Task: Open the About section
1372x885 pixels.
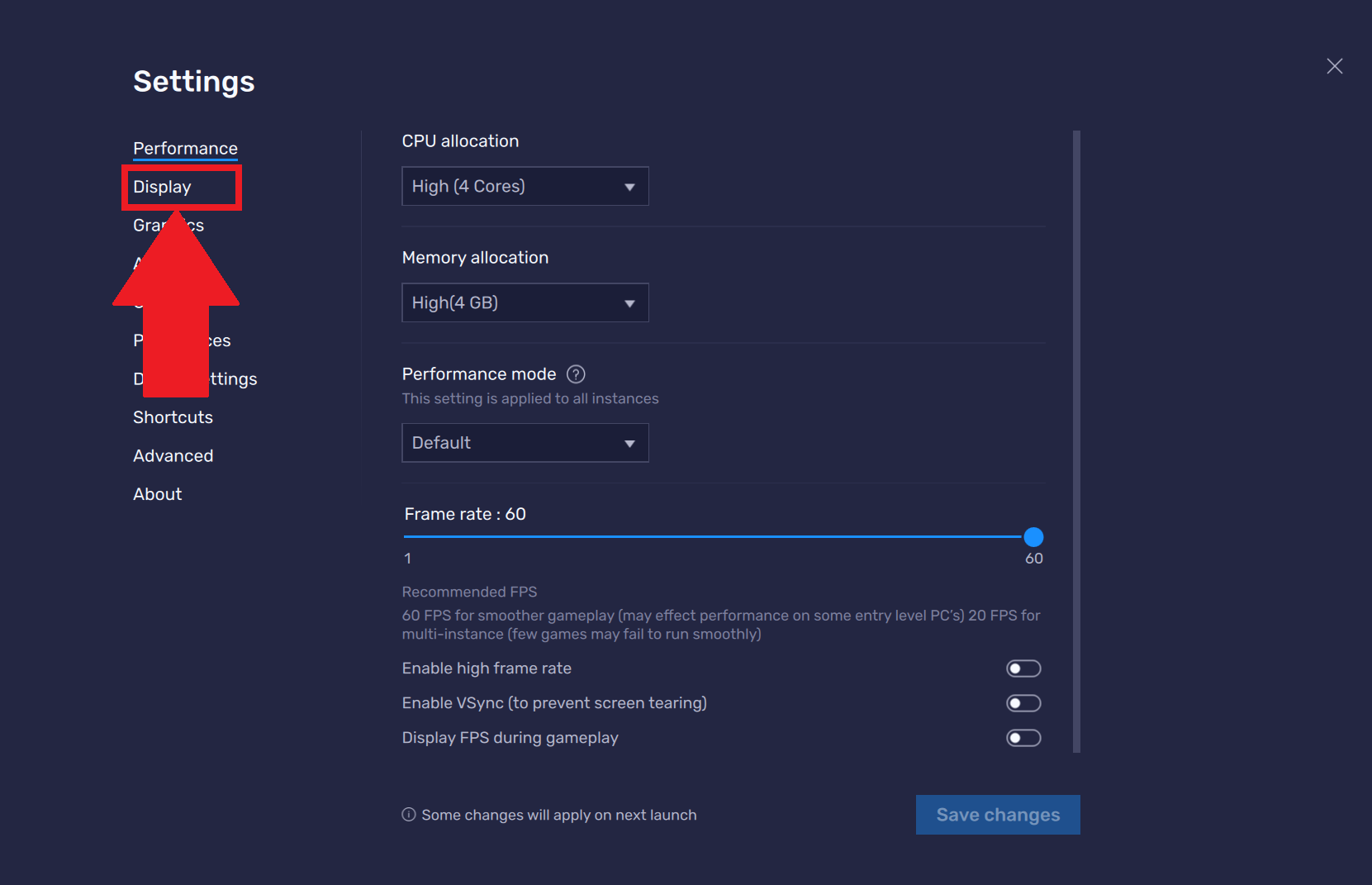Action: (x=157, y=494)
